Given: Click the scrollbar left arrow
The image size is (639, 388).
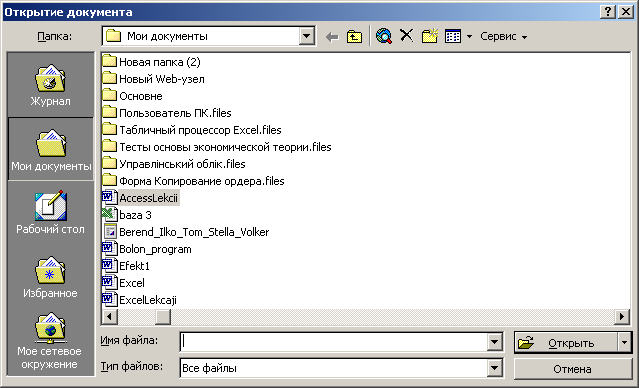Looking at the screenshot, I should pyautogui.click(x=110, y=316).
